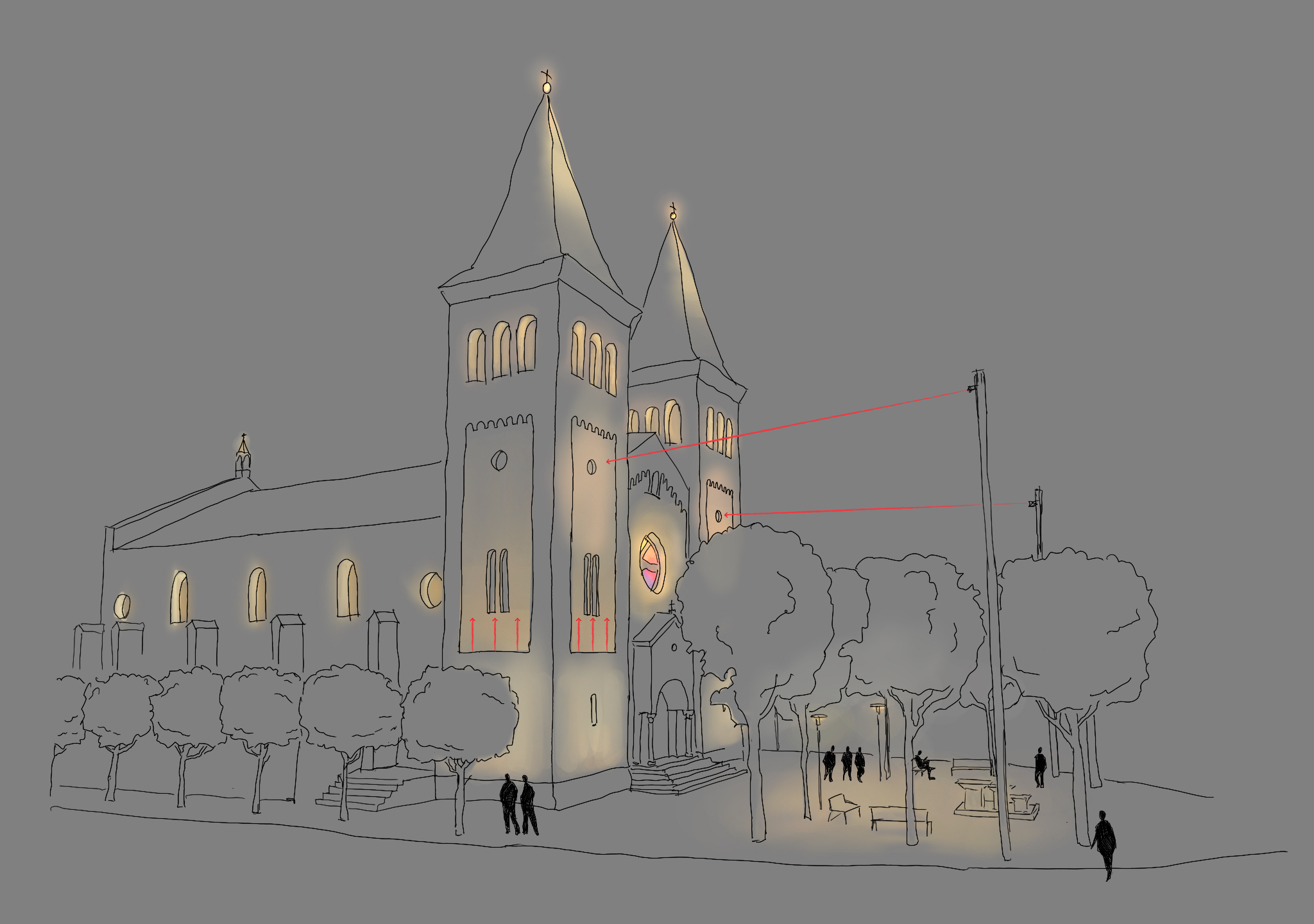Click the spotlight atop the tall pole
The image size is (1314, 924).
point(971,388)
